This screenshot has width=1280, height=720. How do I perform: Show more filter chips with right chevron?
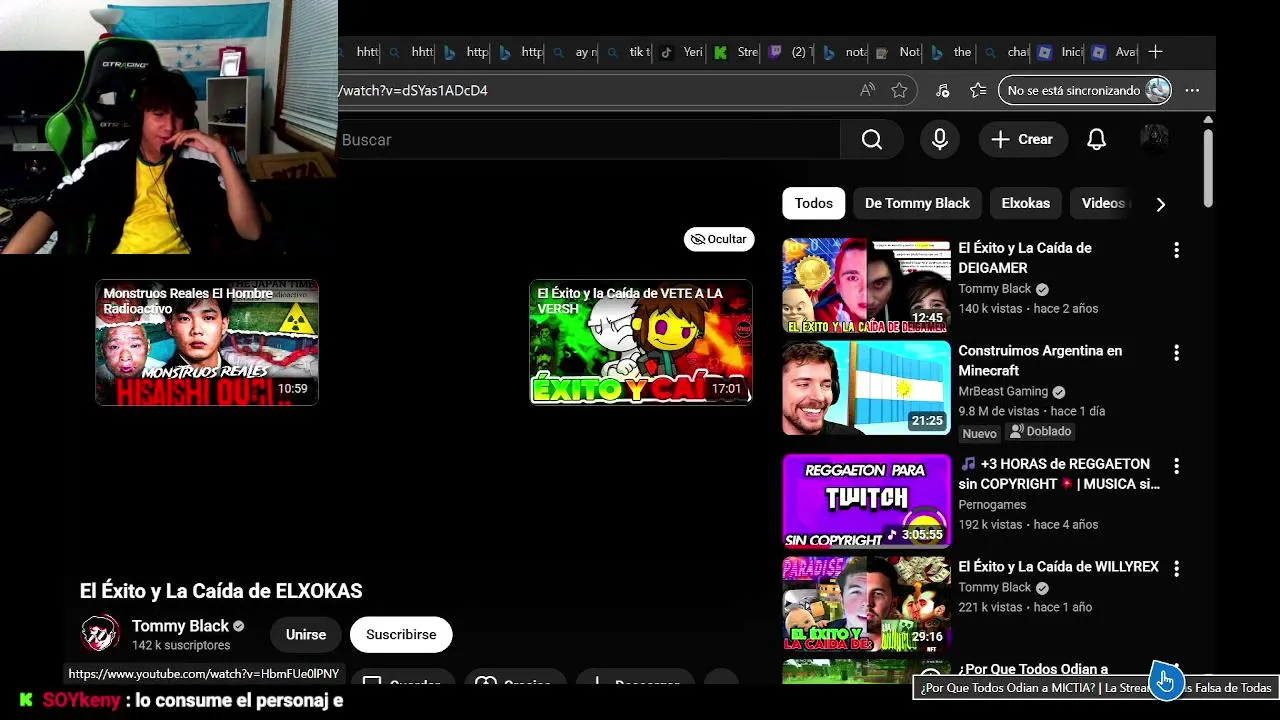click(1160, 204)
